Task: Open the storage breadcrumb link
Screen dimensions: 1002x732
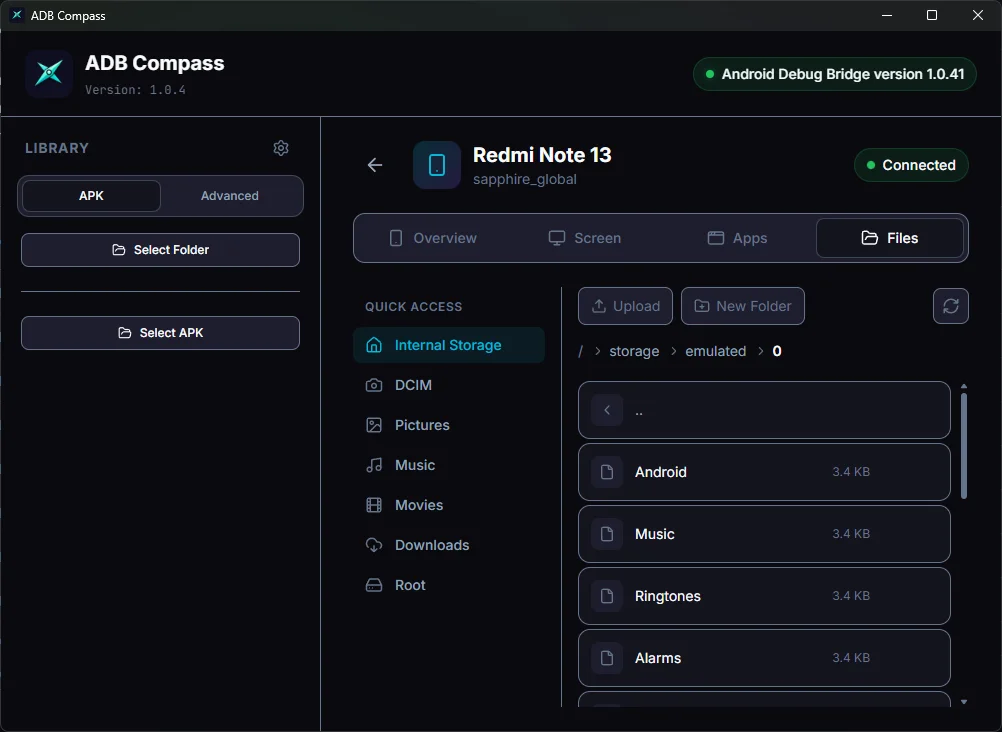Action: point(633,351)
